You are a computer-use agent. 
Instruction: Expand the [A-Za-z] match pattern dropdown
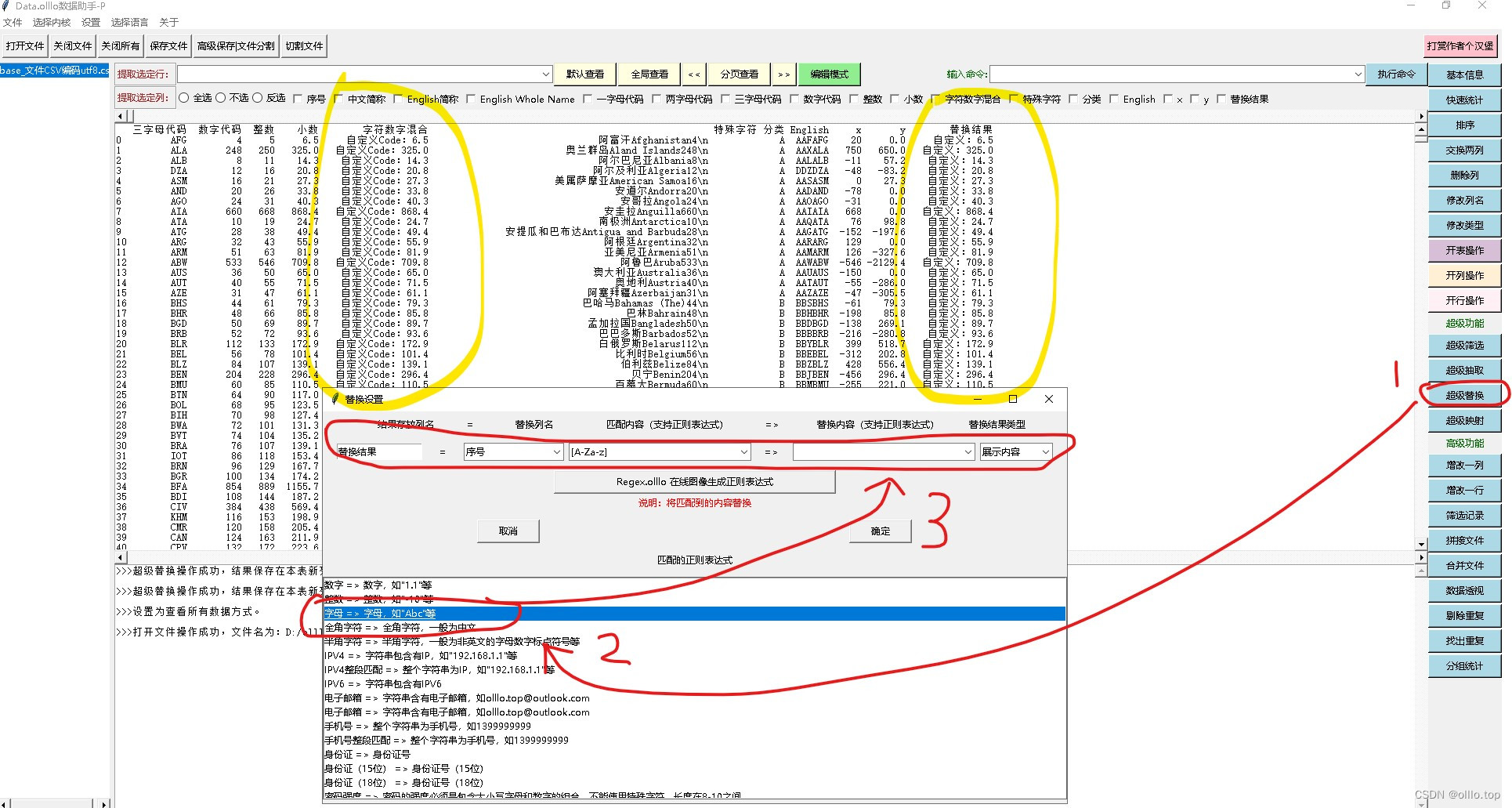744,452
